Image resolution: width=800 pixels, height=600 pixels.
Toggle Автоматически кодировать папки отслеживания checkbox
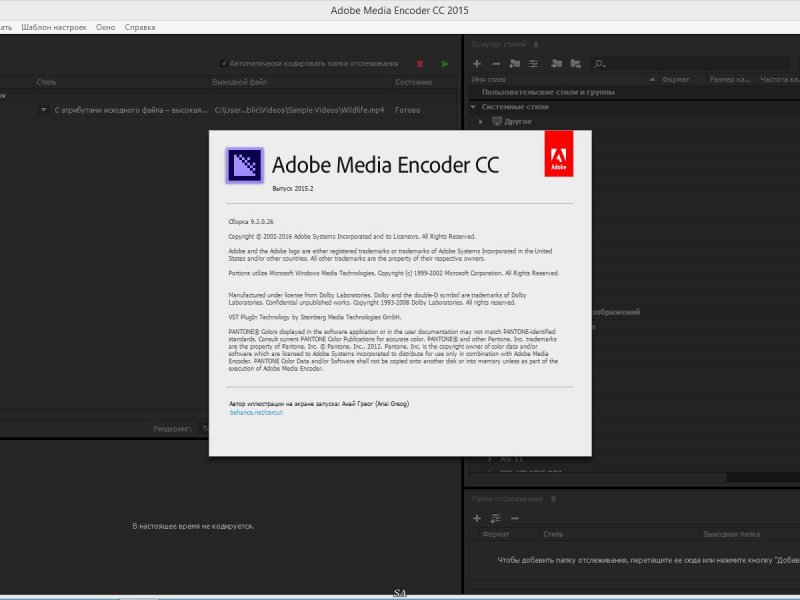[223, 63]
